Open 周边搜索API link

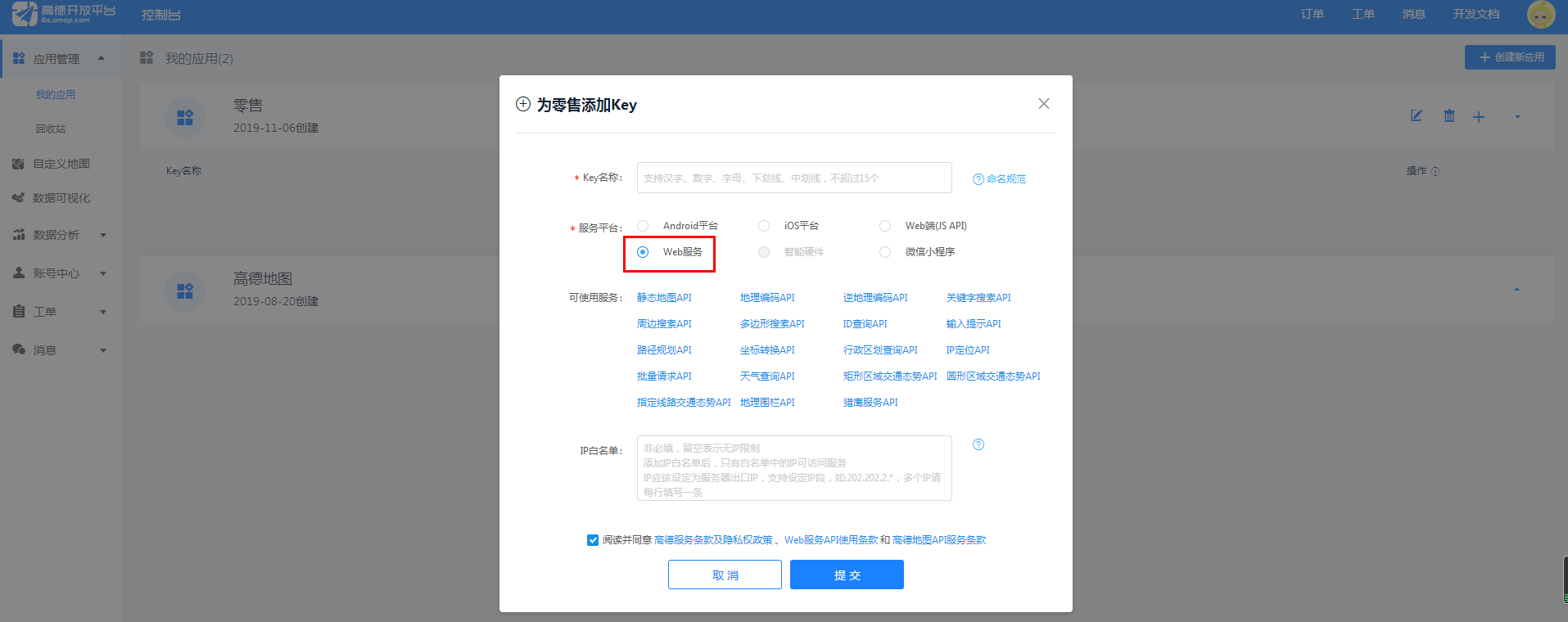tap(664, 324)
